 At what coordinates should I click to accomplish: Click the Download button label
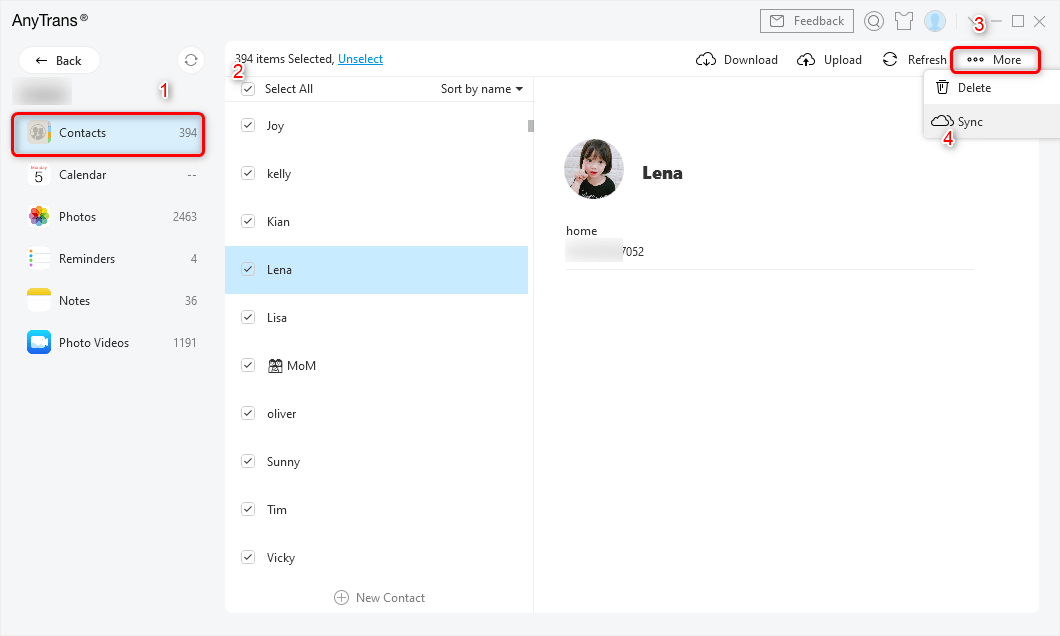tap(750, 59)
